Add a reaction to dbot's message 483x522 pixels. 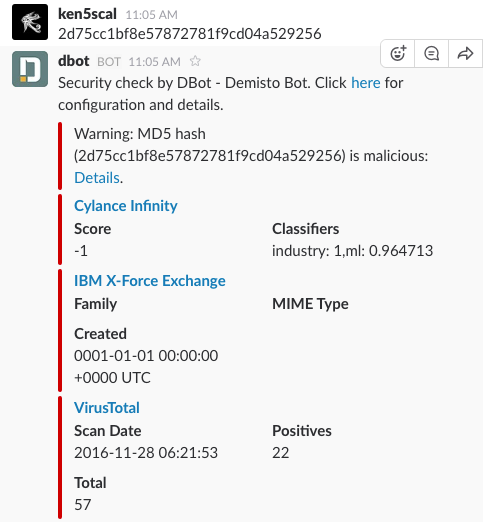[x=398, y=53]
